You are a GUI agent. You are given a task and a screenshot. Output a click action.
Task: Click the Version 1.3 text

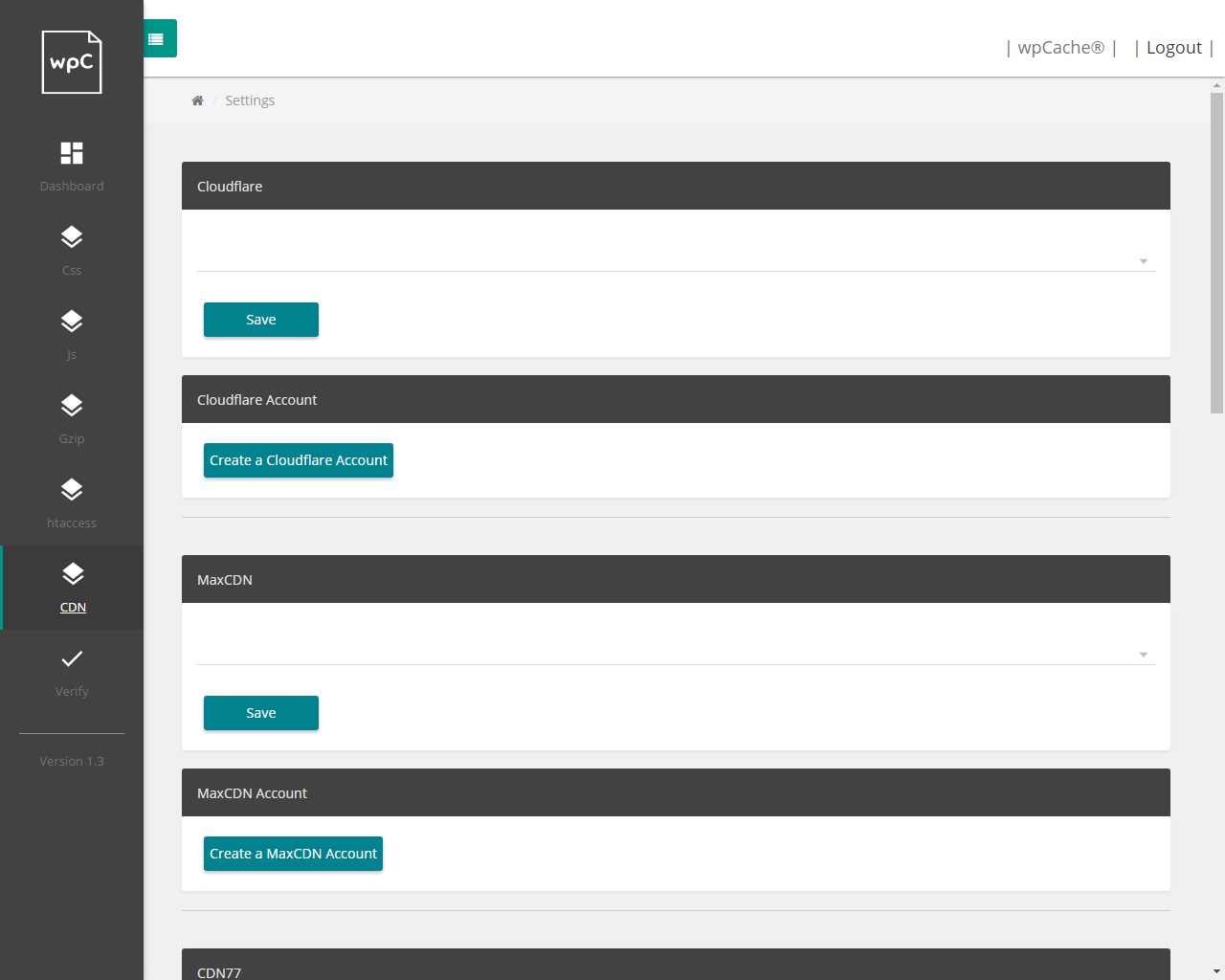pos(72,761)
